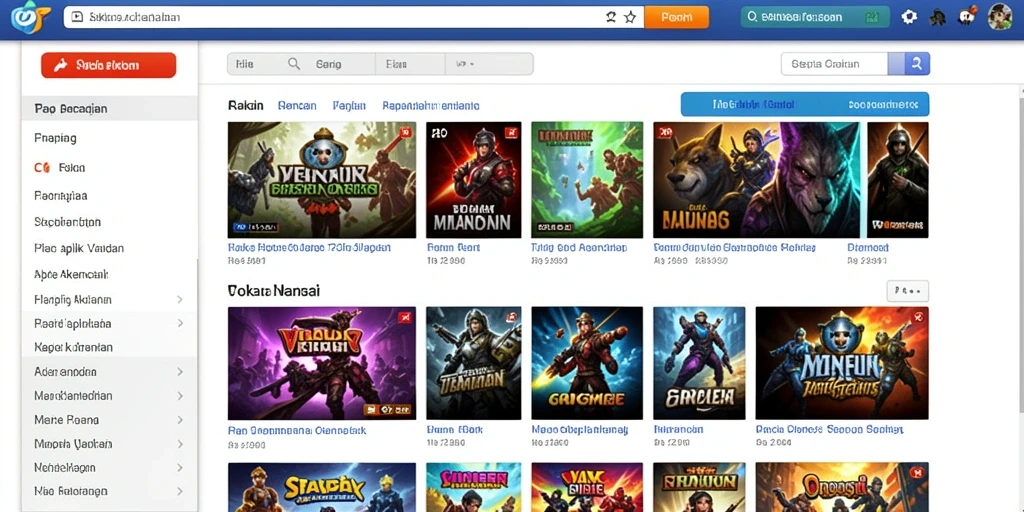
Task: Expand the Nae Ratoianga sidebar chevron
Action: [x=180, y=491]
